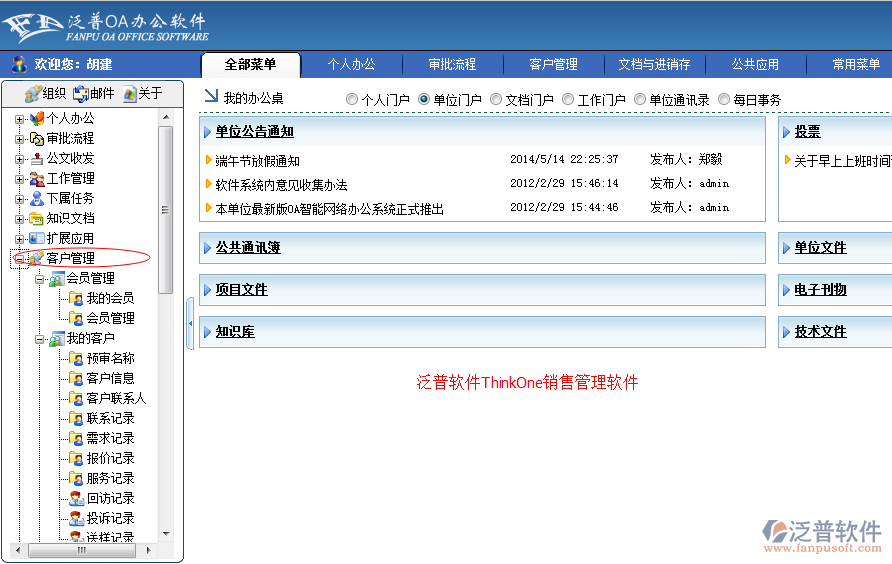The width and height of the screenshot is (892, 564).
Task: Click the 需求记录 item icon
Action: tap(76, 438)
